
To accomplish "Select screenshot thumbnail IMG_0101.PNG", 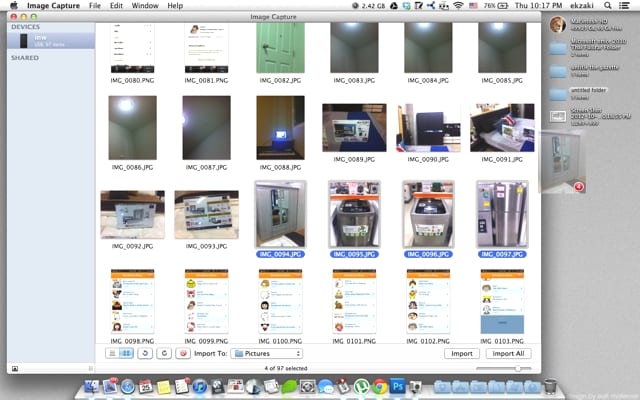I will (x=354, y=302).
